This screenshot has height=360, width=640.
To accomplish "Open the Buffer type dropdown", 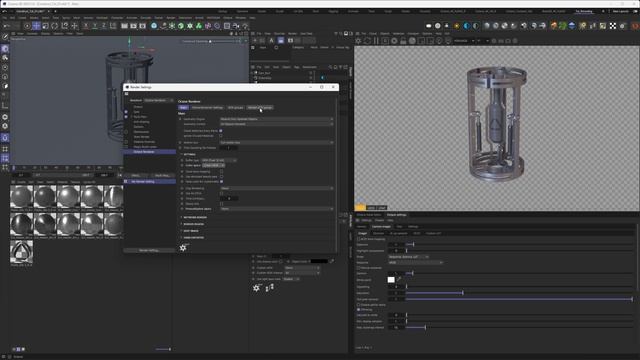I will 219,160.
